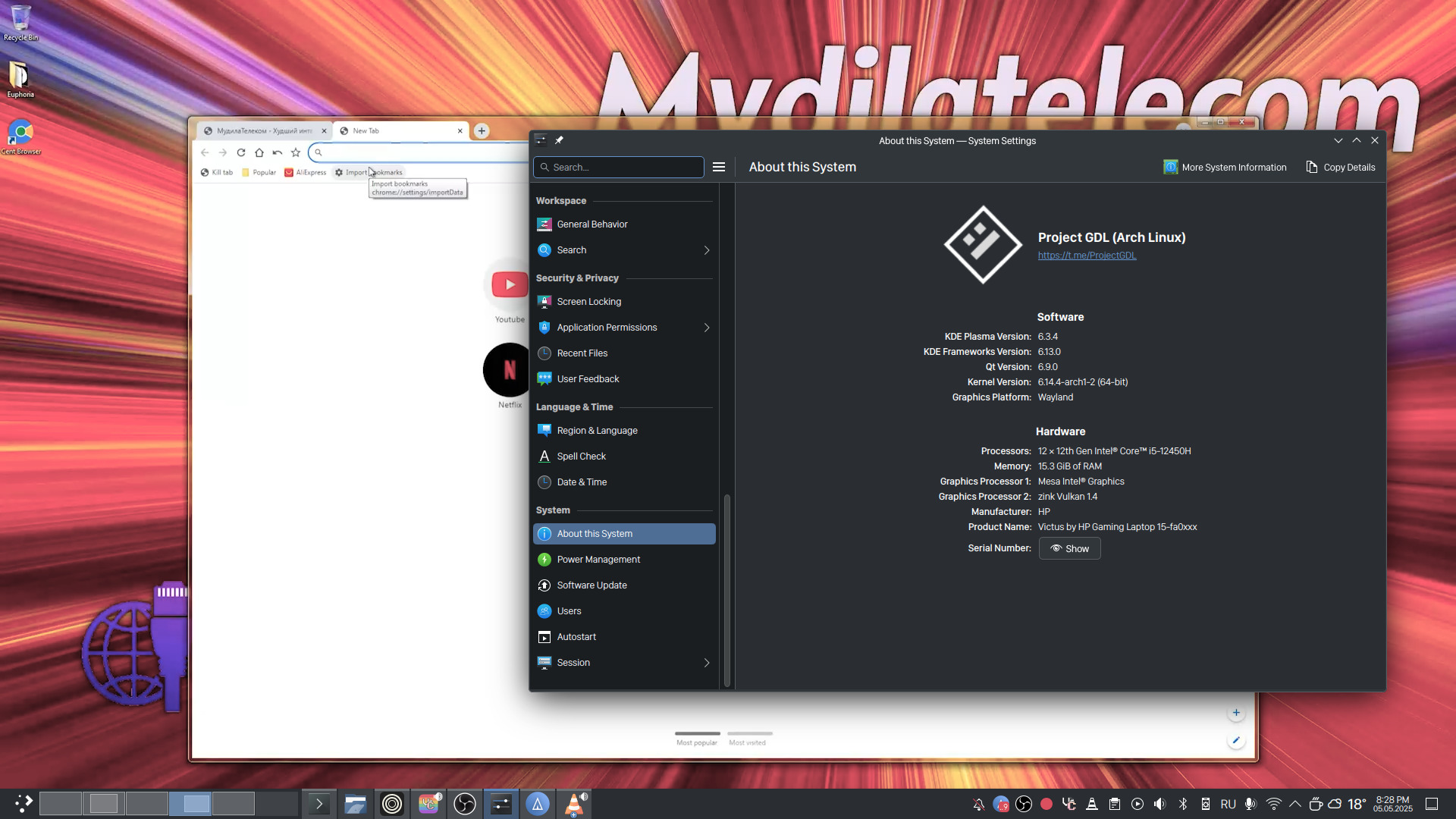This screenshot has width=1456, height=819.
Task: Open the t.me/ProjectGDL link
Action: [x=1087, y=256]
